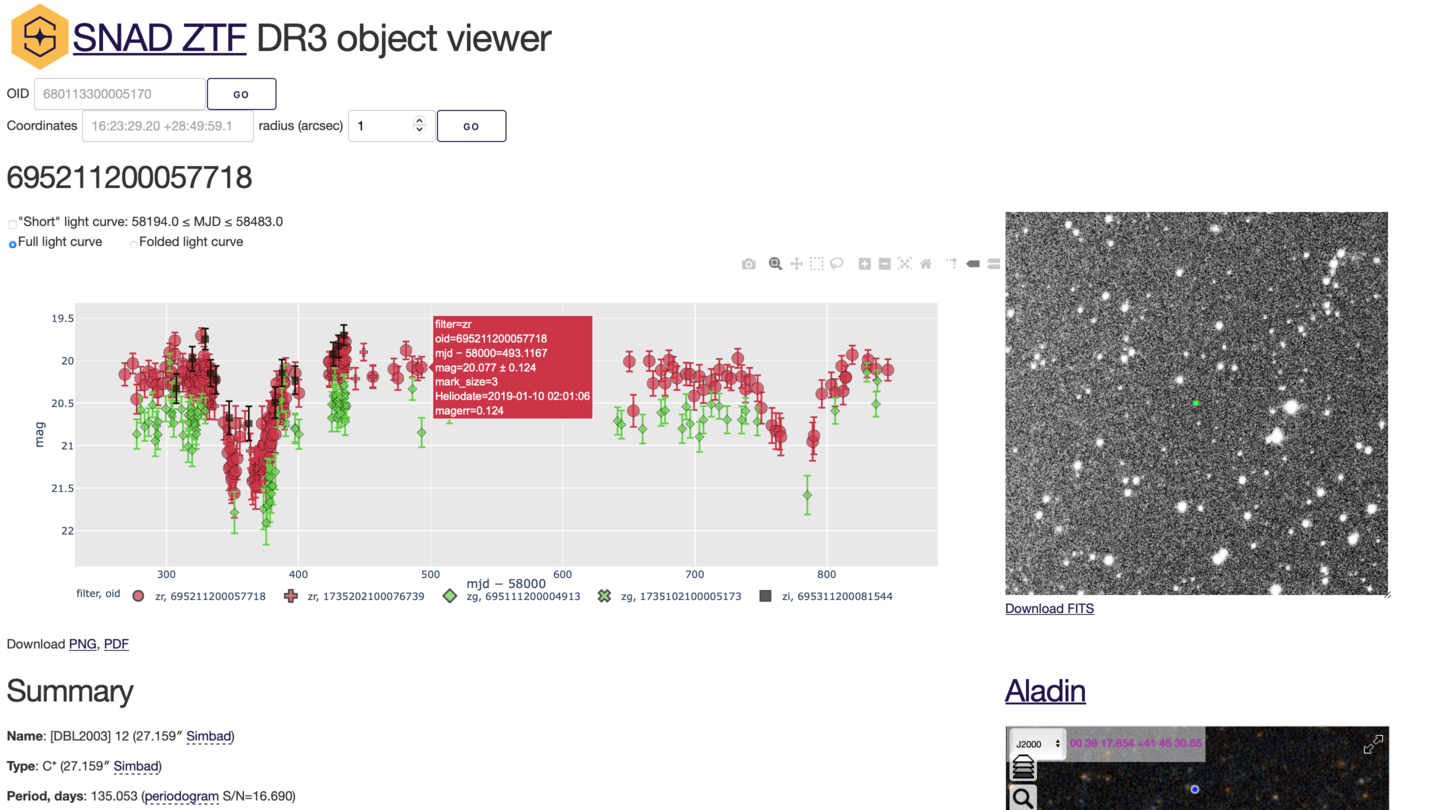This screenshot has width=1440, height=810.
Task: Click GO button next to radius field
Action: coord(471,126)
